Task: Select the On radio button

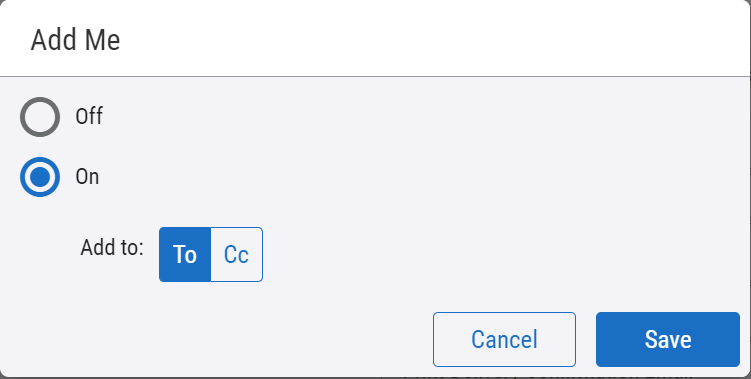Action: [40, 177]
